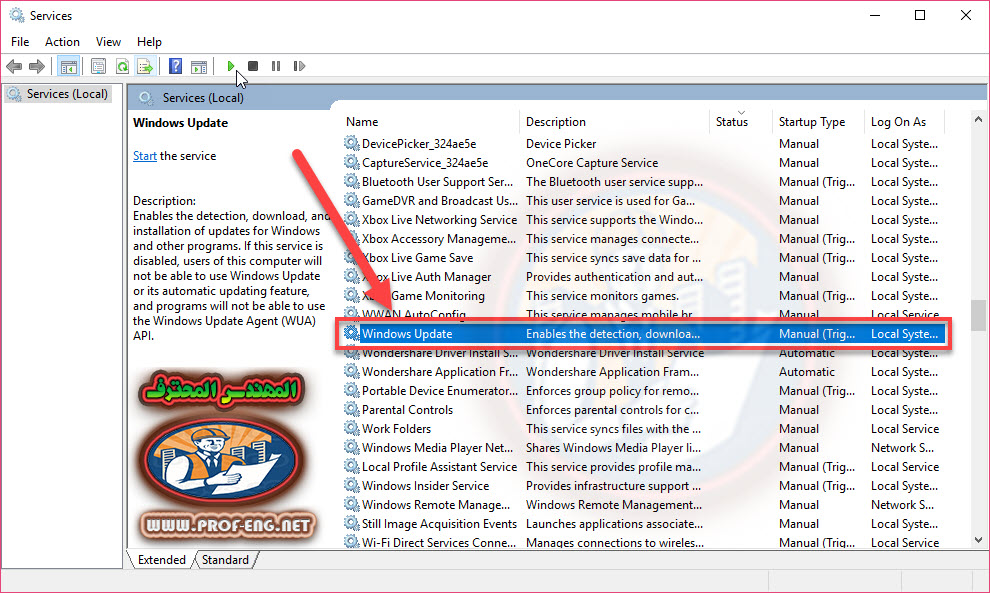This screenshot has width=990, height=593.
Task: Sort by the Status column header
Action: [741, 122]
